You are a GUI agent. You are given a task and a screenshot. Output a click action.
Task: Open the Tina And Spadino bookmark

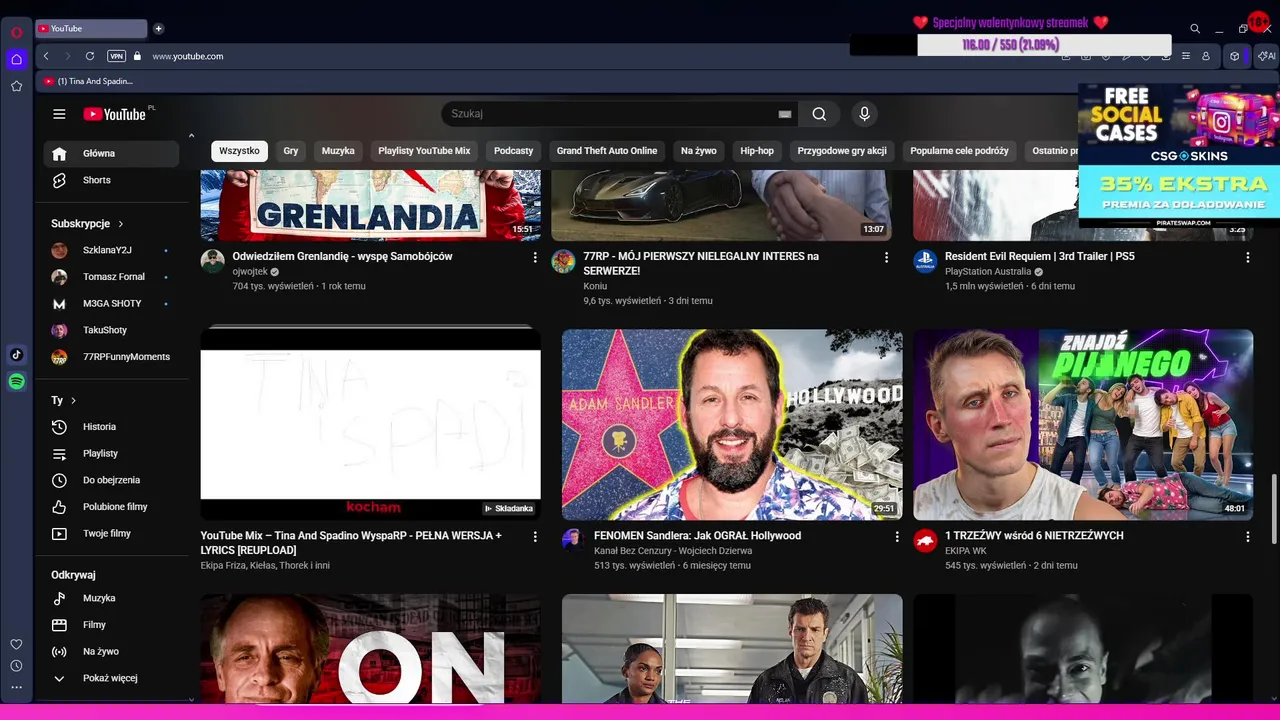click(88, 81)
